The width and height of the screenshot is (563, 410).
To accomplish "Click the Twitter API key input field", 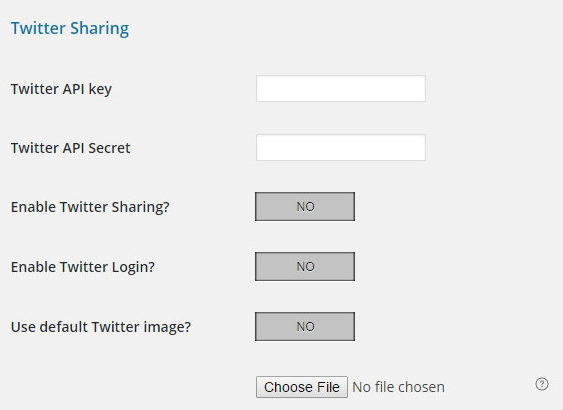I will (341, 89).
